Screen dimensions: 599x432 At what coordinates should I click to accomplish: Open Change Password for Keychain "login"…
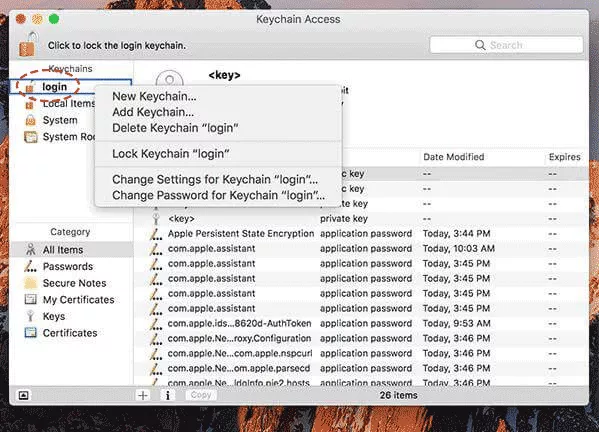[x=219, y=195]
